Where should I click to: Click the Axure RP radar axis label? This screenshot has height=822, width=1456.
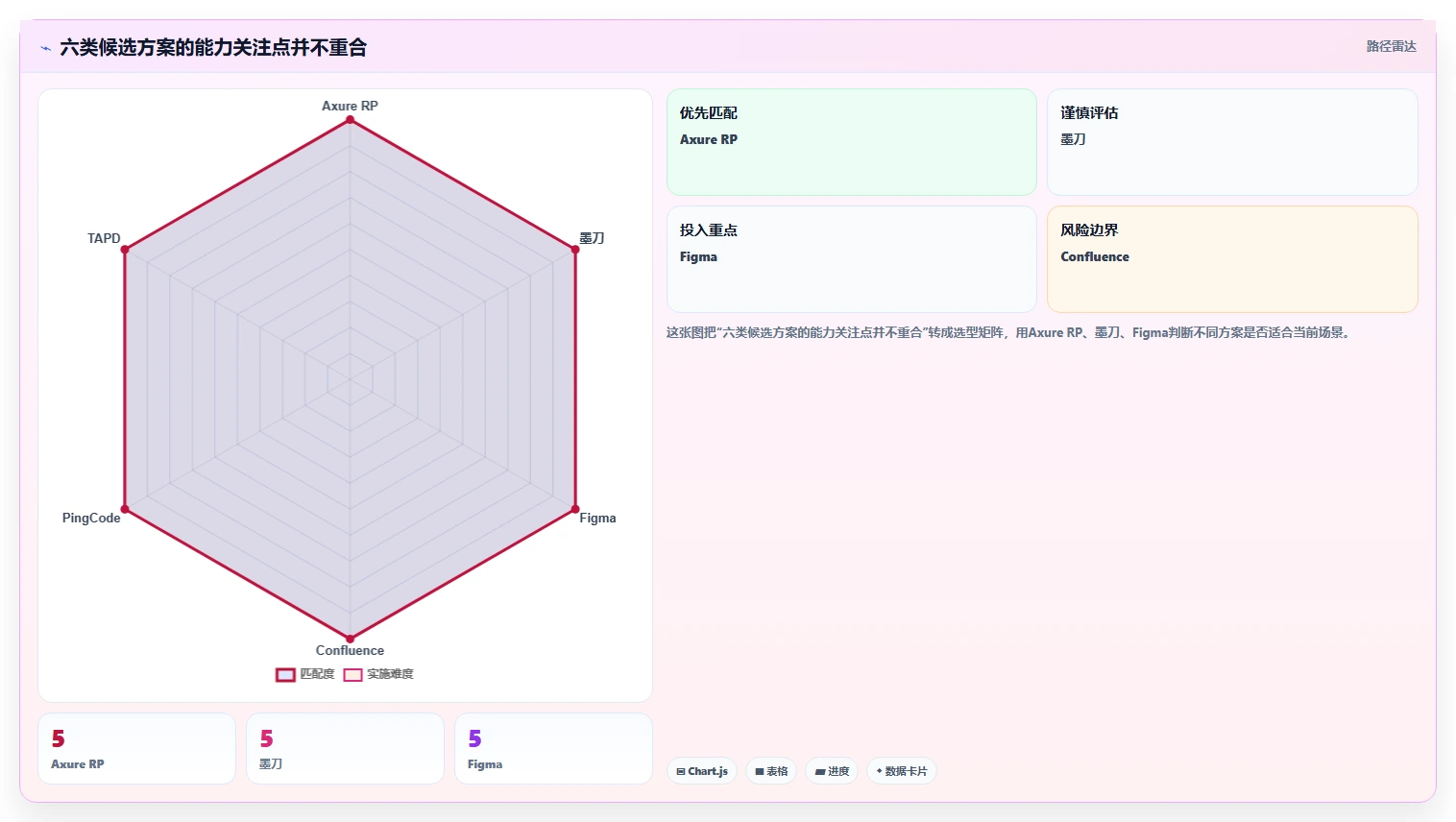pos(350,106)
